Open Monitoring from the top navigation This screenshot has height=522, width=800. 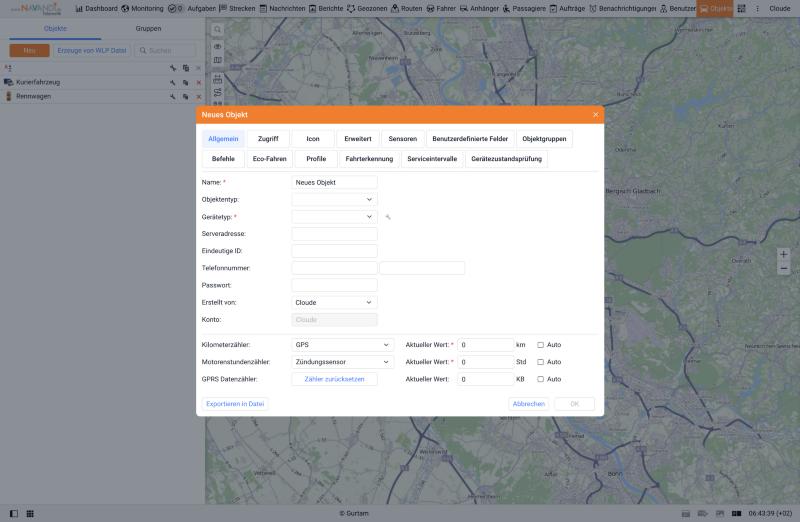tap(142, 9)
